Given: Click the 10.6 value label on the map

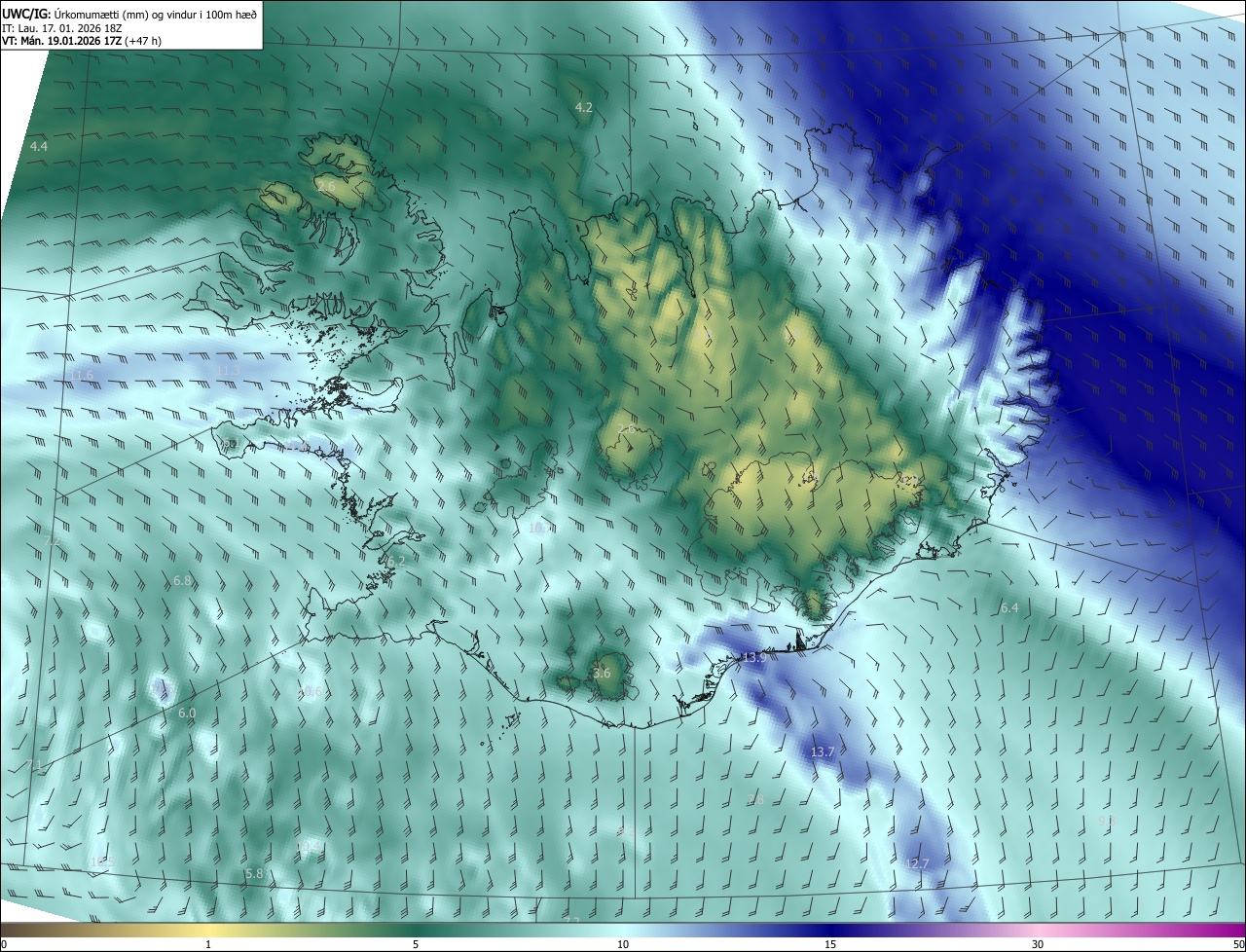Looking at the screenshot, I should click(x=310, y=692).
